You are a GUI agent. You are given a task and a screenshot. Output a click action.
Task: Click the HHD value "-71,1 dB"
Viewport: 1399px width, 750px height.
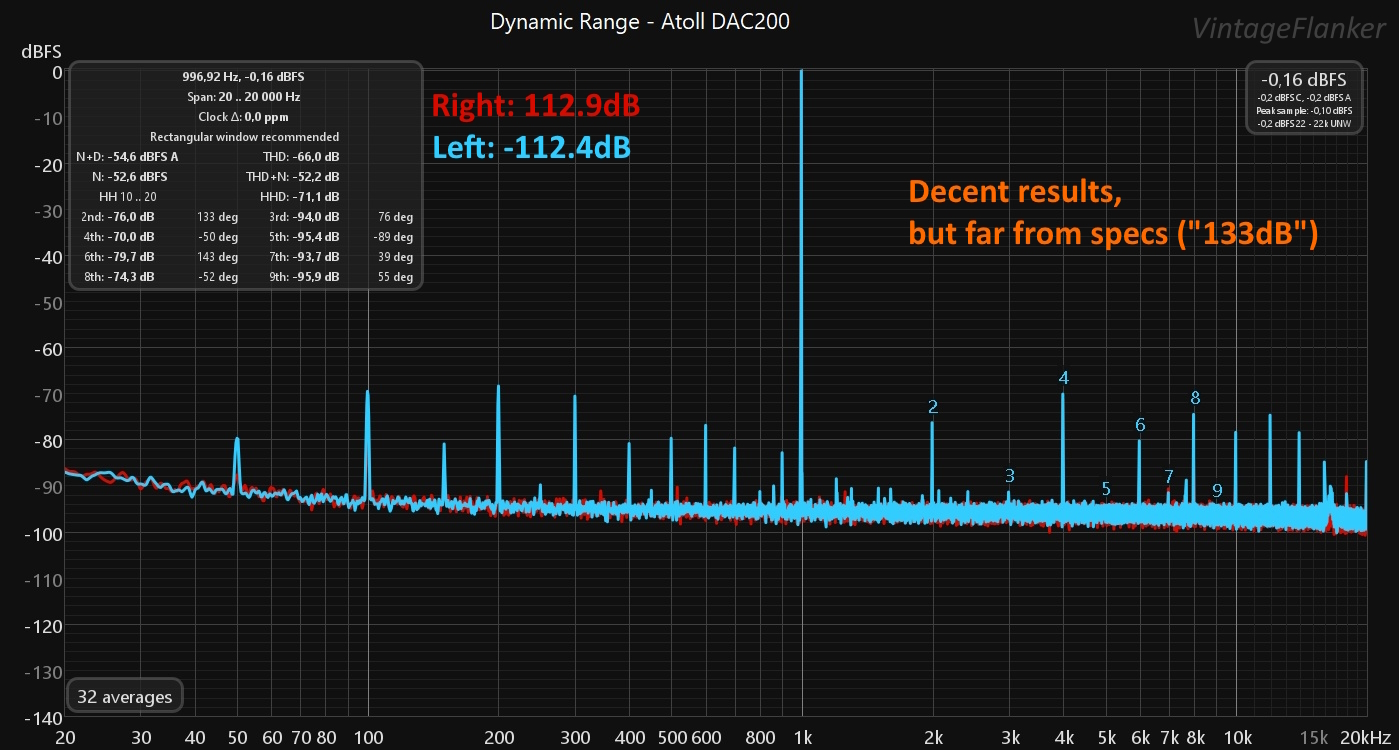pos(315,197)
